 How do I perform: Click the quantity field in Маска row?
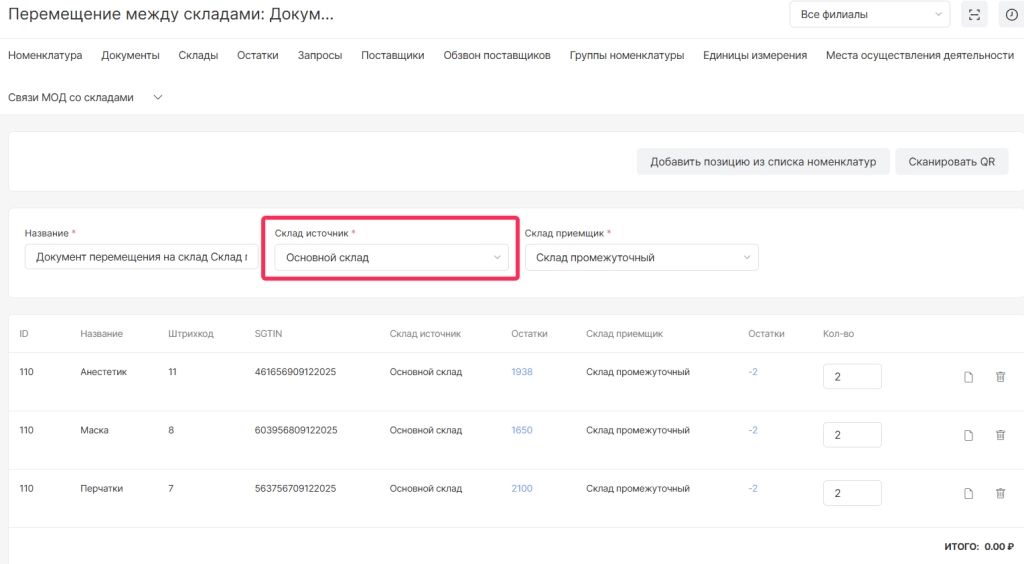(x=851, y=435)
